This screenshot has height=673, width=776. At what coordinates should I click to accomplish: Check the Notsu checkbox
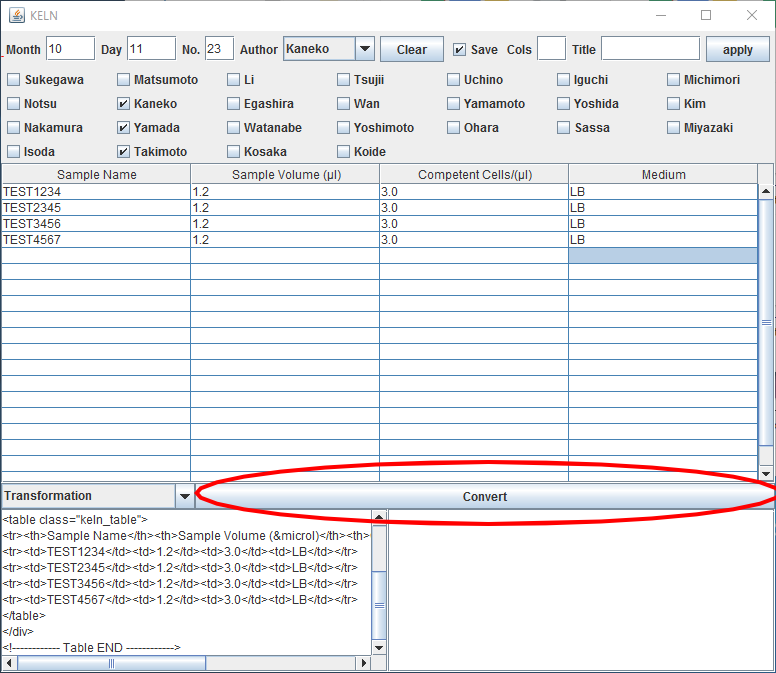tap(14, 103)
